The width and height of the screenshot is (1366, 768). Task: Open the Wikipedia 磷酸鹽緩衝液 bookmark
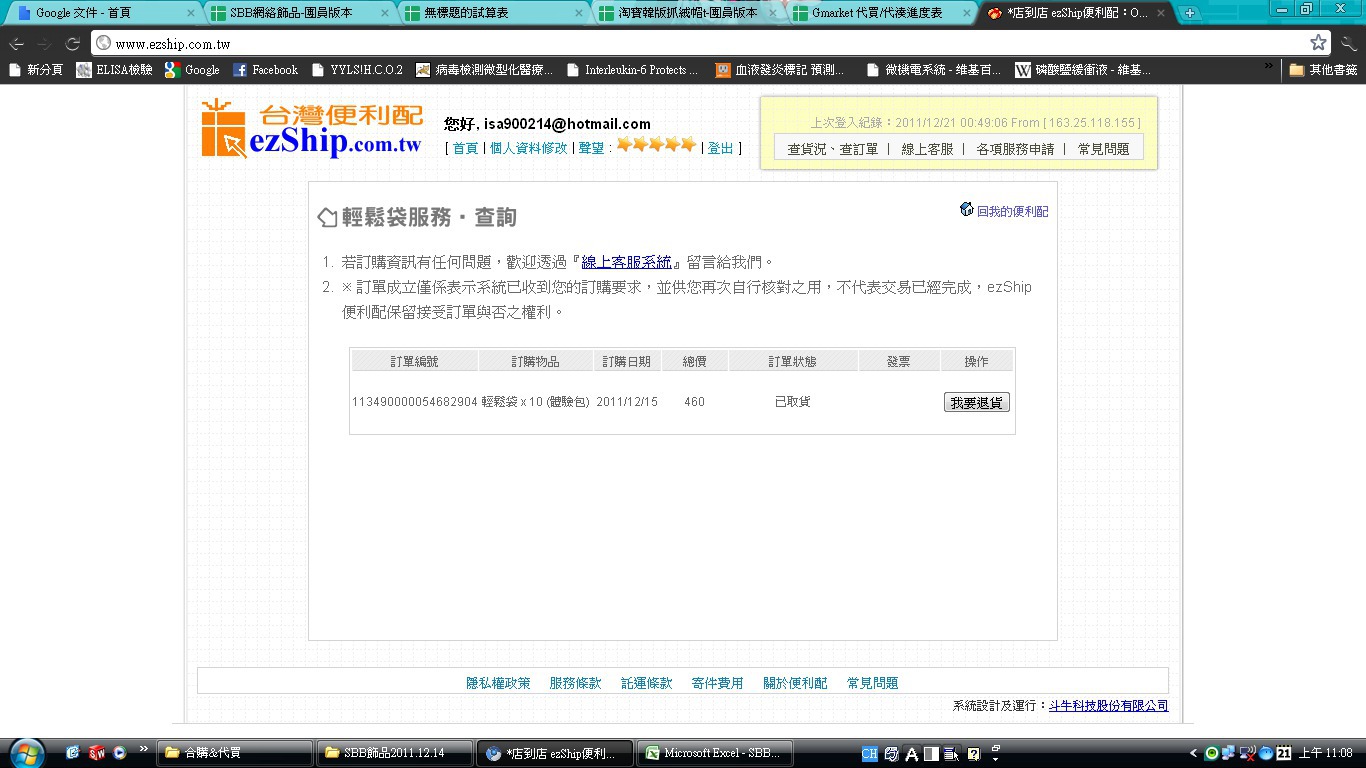tap(1082, 70)
